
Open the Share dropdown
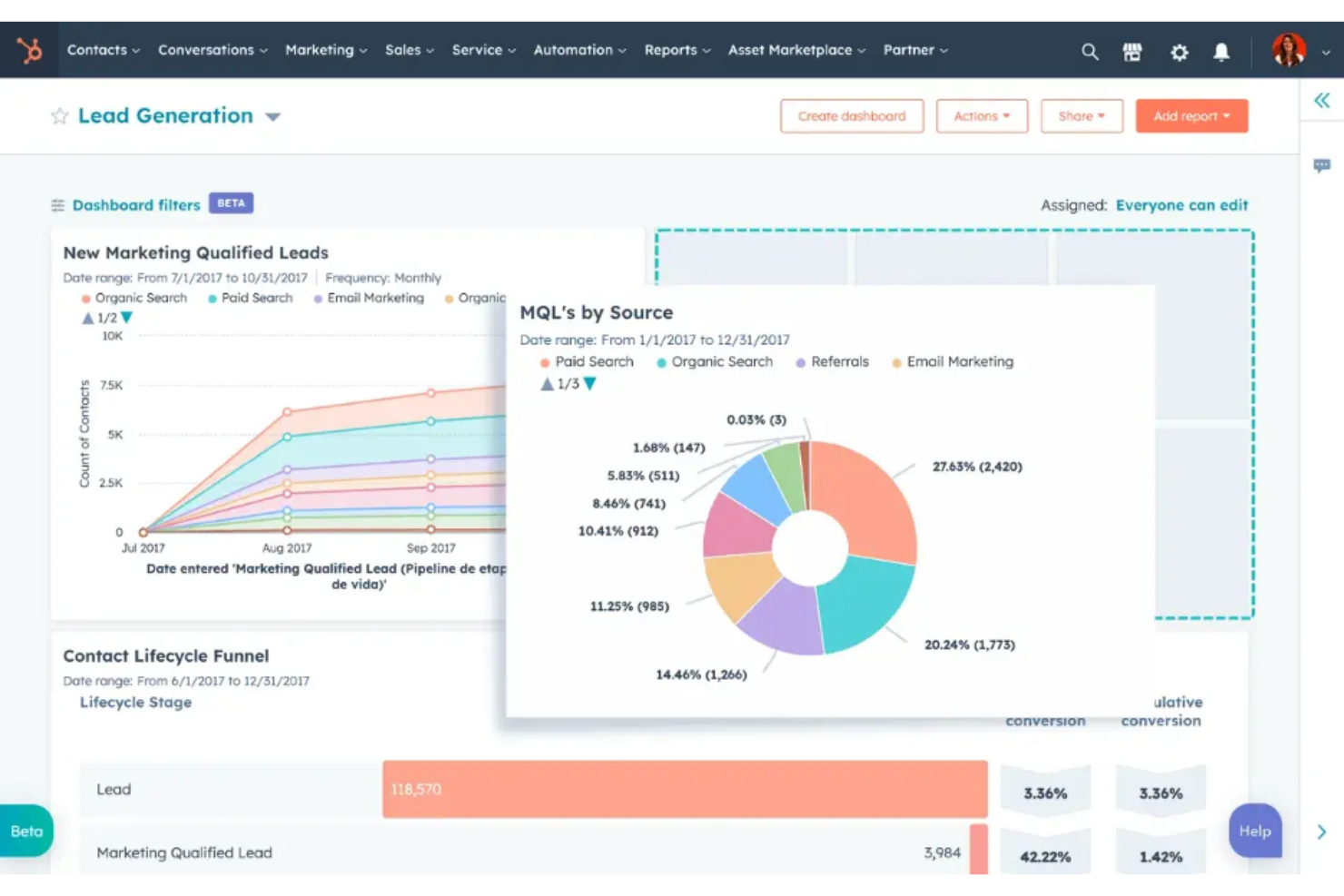[x=1081, y=116]
